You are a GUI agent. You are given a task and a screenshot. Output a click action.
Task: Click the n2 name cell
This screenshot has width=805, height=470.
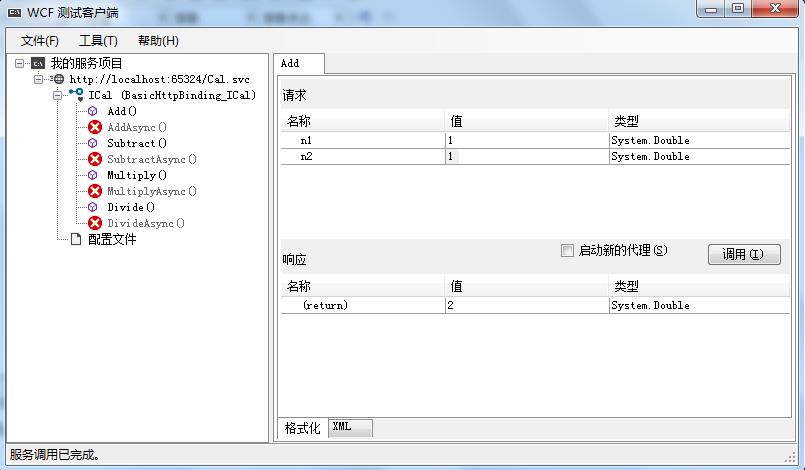[x=362, y=156]
